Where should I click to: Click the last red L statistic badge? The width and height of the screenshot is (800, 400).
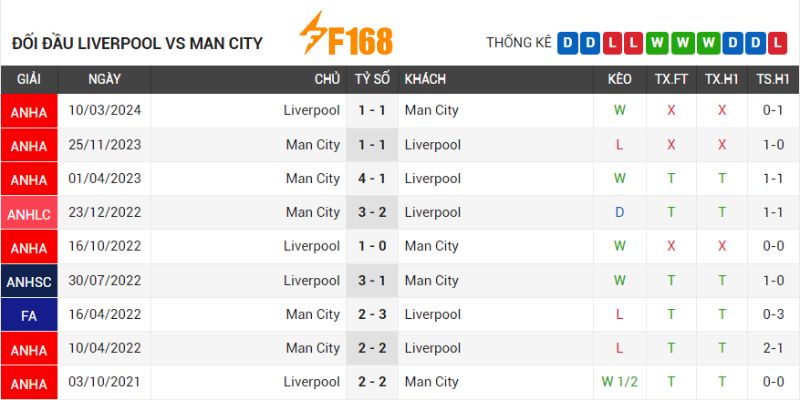point(779,43)
